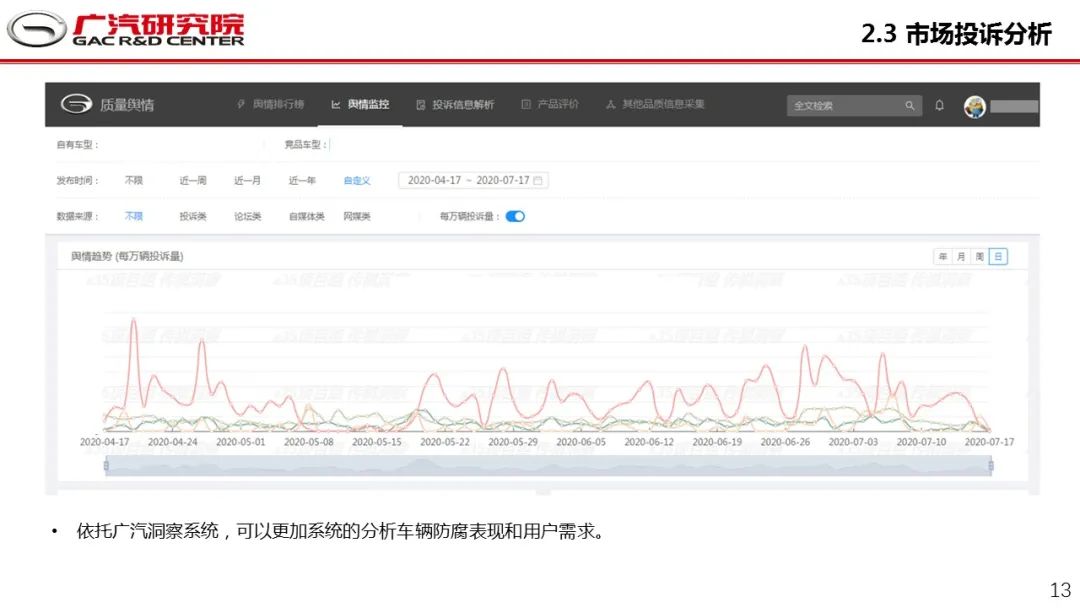Open the notification bell
This screenshot has height=608, width=1080.
pyautogui.click(x=939, y=105)
